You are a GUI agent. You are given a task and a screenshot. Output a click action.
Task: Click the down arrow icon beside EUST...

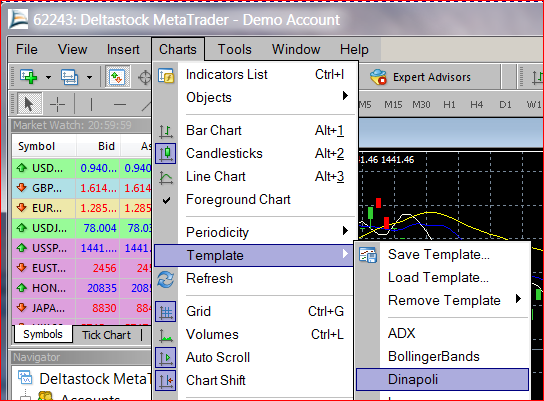tap(22, 267)
